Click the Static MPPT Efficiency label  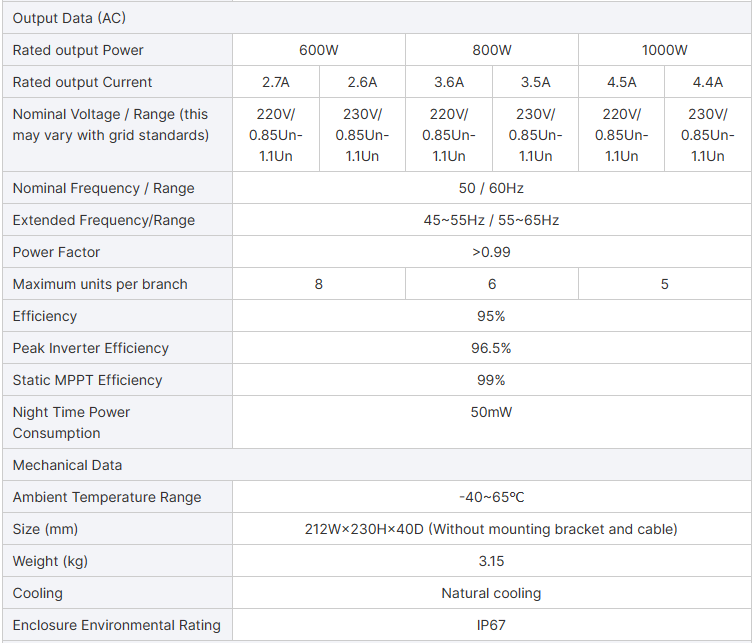tap(87, 380)
